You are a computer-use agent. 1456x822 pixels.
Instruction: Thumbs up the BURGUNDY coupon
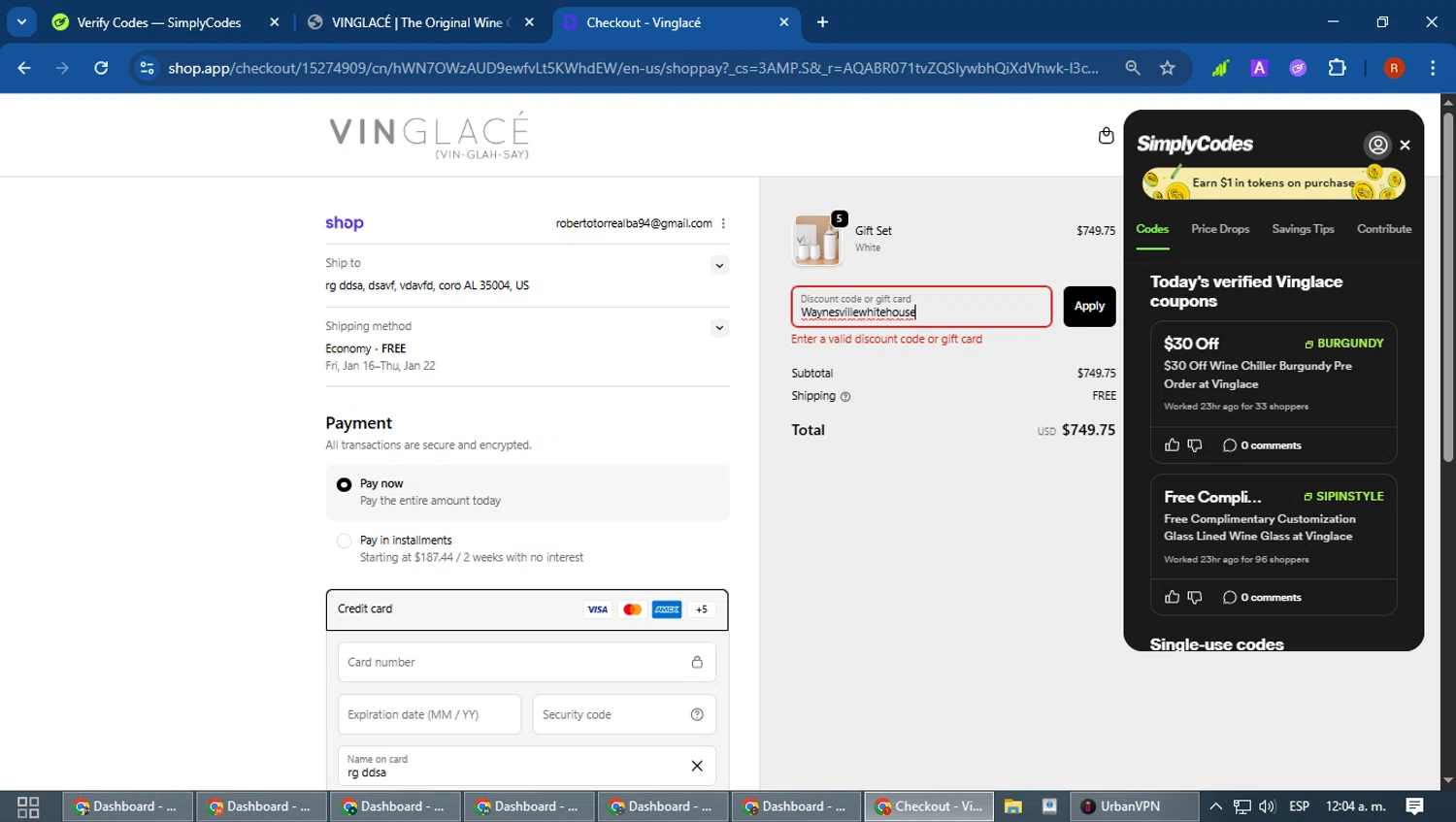click(1172, 445)
